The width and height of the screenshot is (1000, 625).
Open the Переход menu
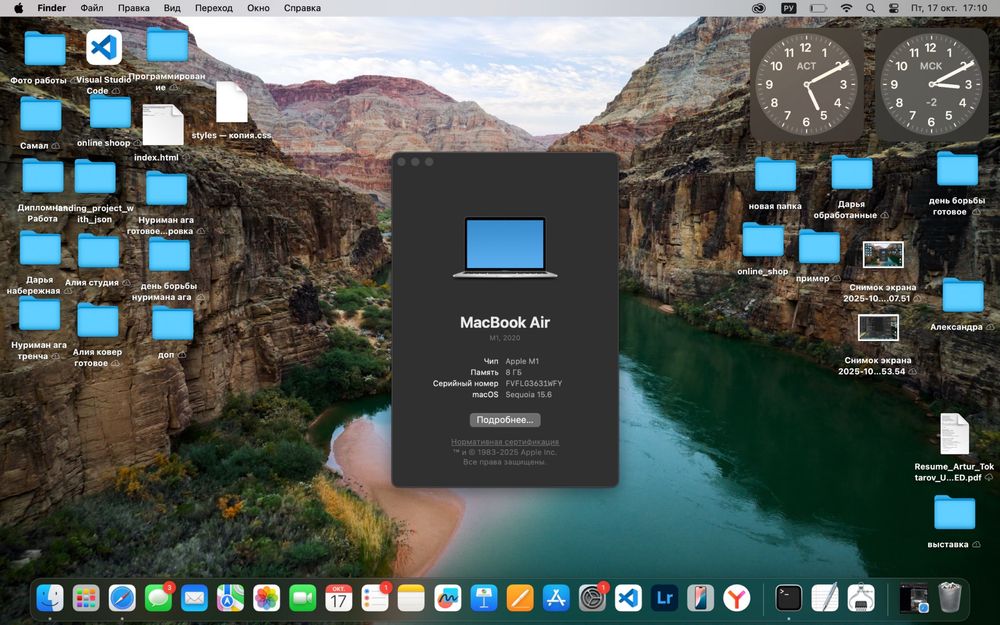point(214,8)
